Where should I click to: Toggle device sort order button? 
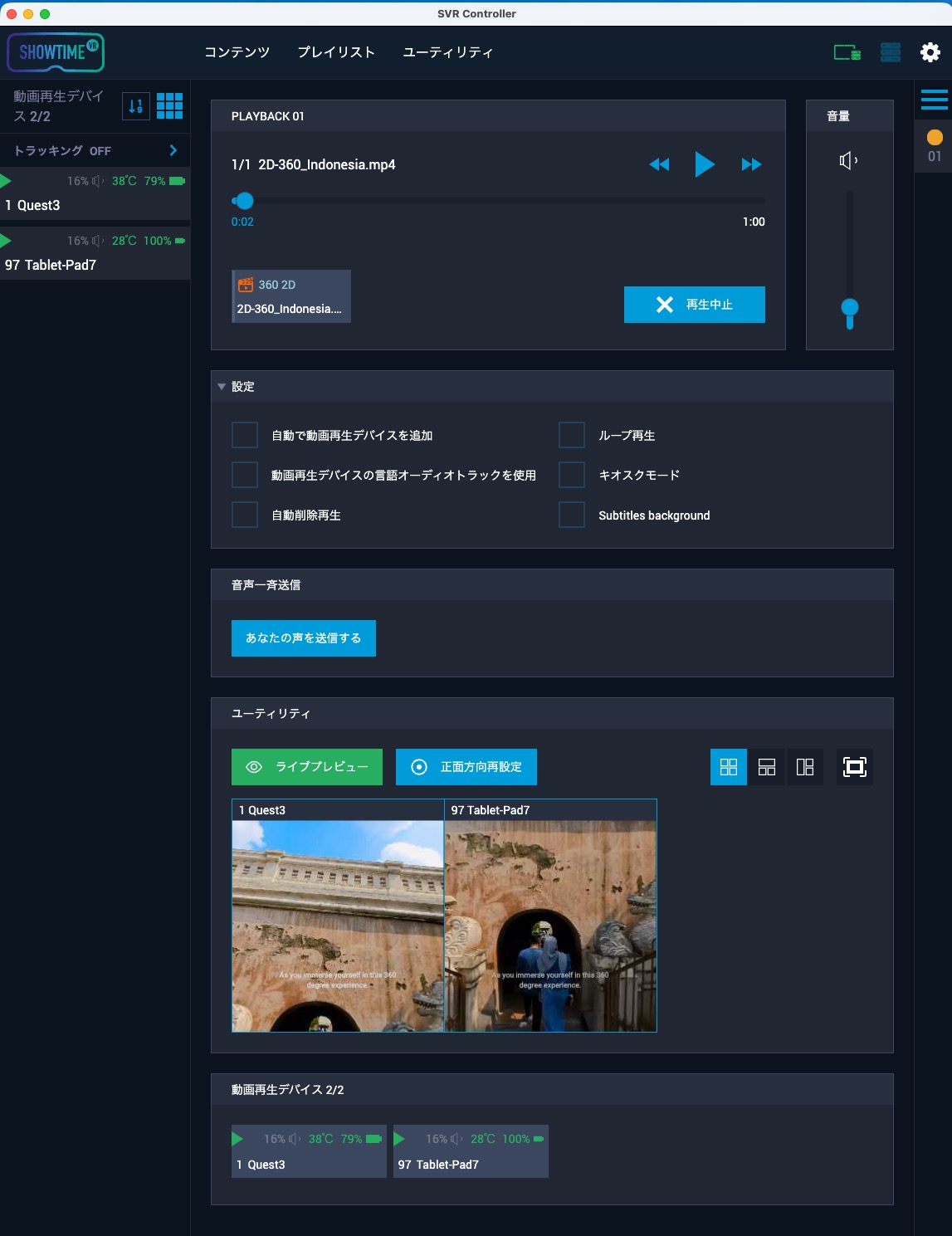click(136, 106)
